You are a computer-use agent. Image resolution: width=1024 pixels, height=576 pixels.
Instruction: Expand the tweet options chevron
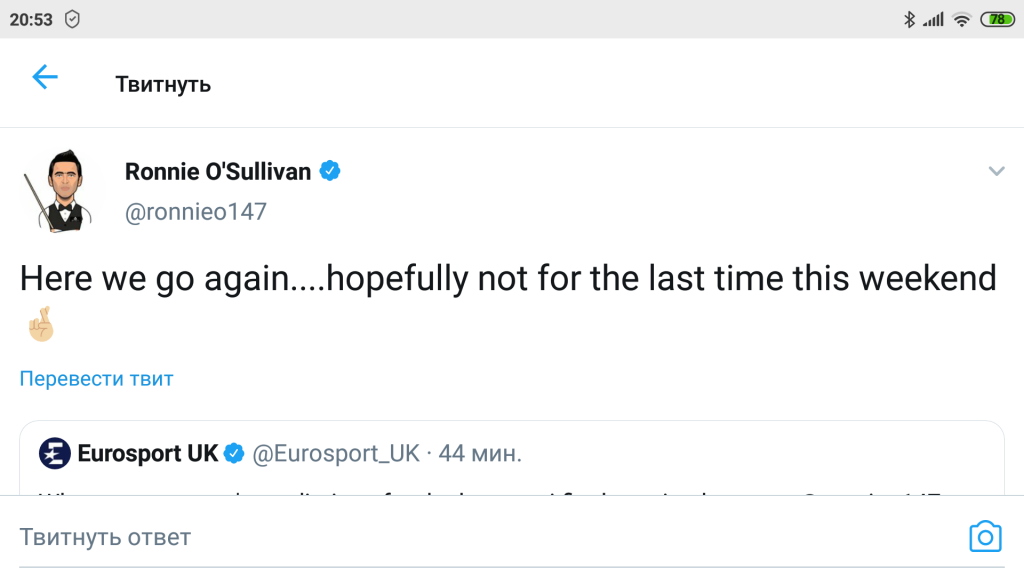pos(996,172)
